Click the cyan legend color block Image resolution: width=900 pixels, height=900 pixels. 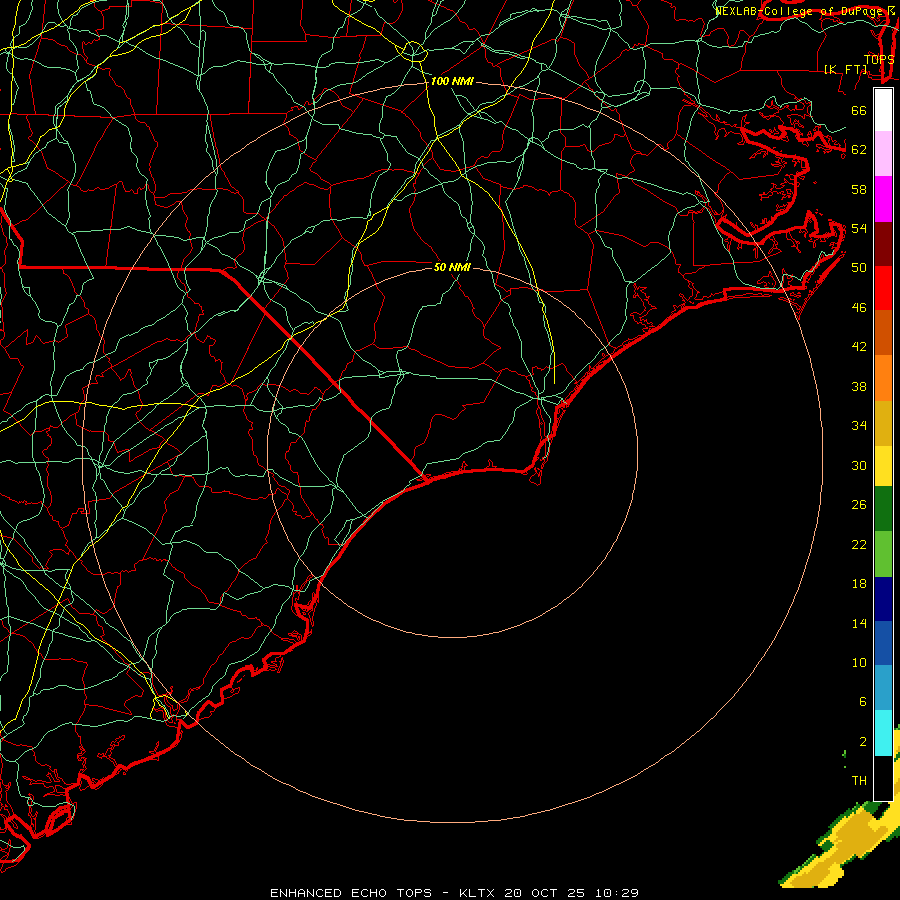tap(883, 733)
